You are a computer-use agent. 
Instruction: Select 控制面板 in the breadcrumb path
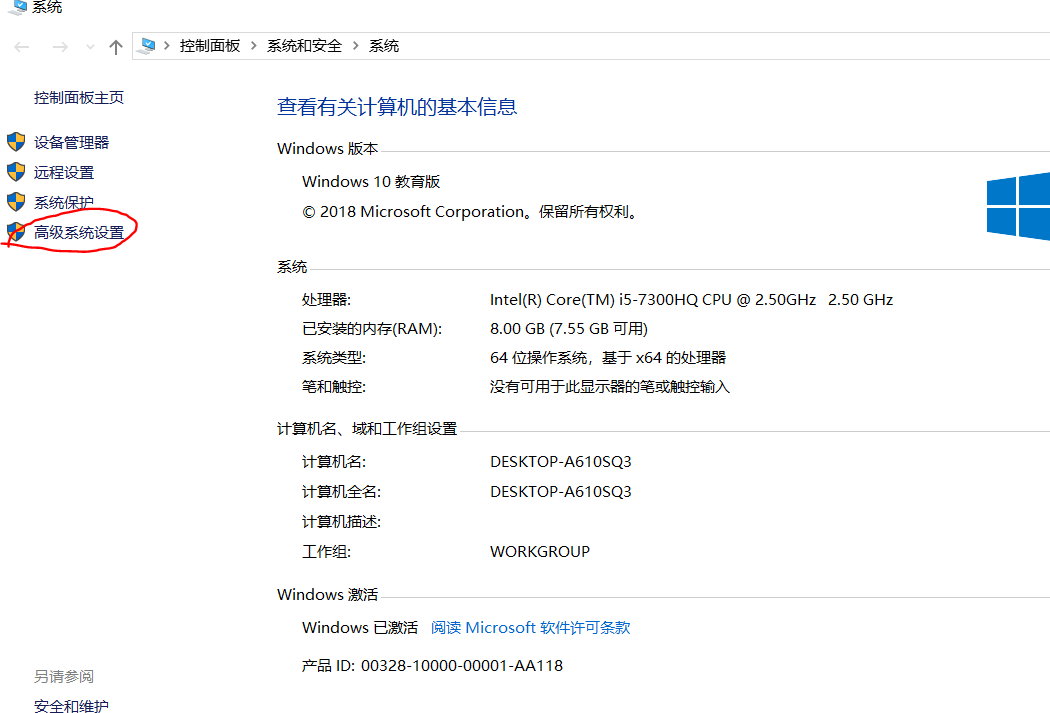[x=210, y=46]
